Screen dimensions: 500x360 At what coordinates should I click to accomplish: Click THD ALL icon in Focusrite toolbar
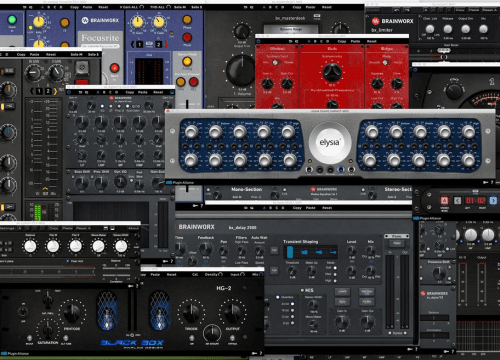169,7
